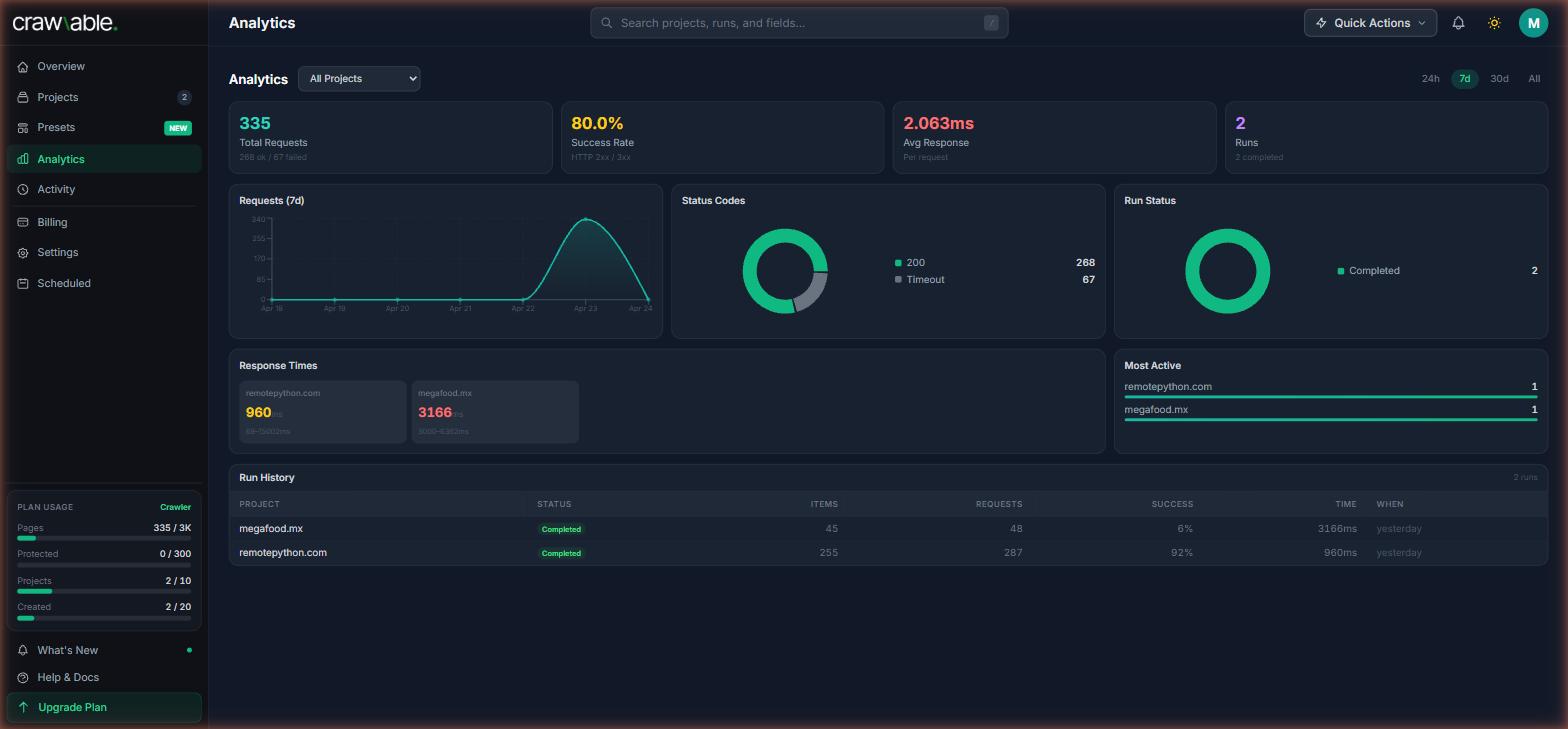
Task: Toggle light theme with sun icon
Action: tap(1494, 23)
